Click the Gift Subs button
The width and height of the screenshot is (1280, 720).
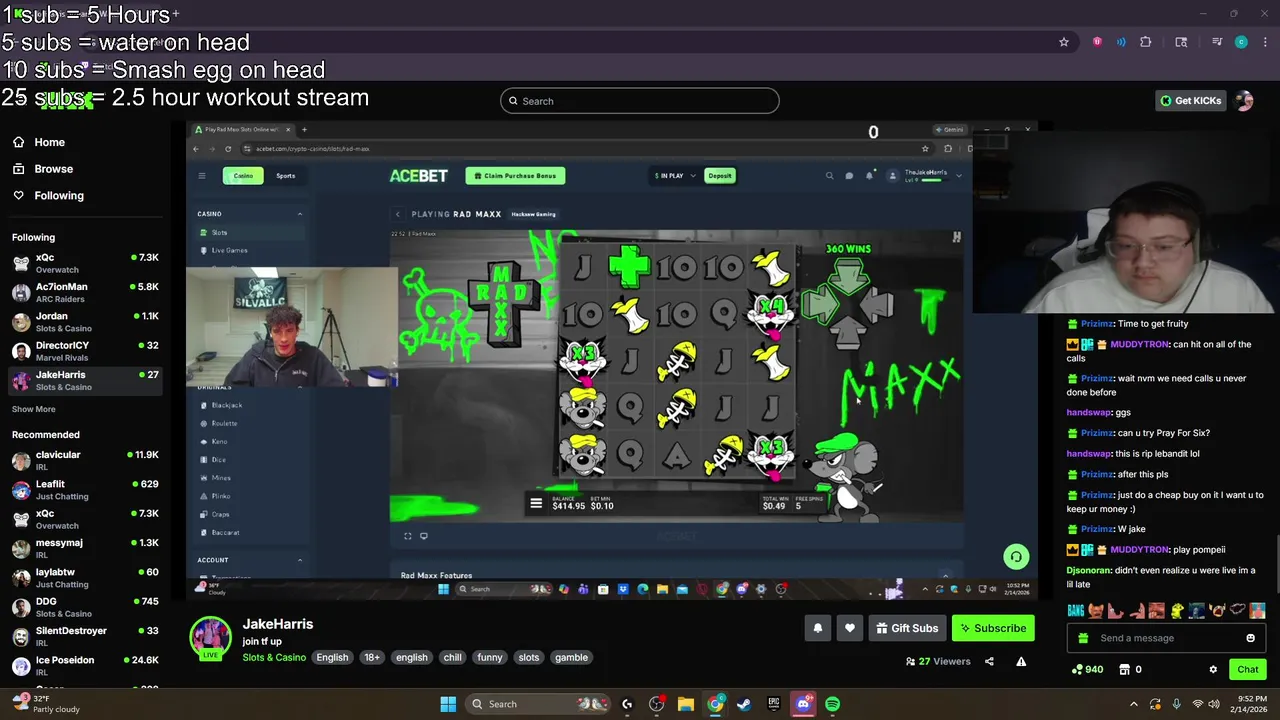click(907, 628)
